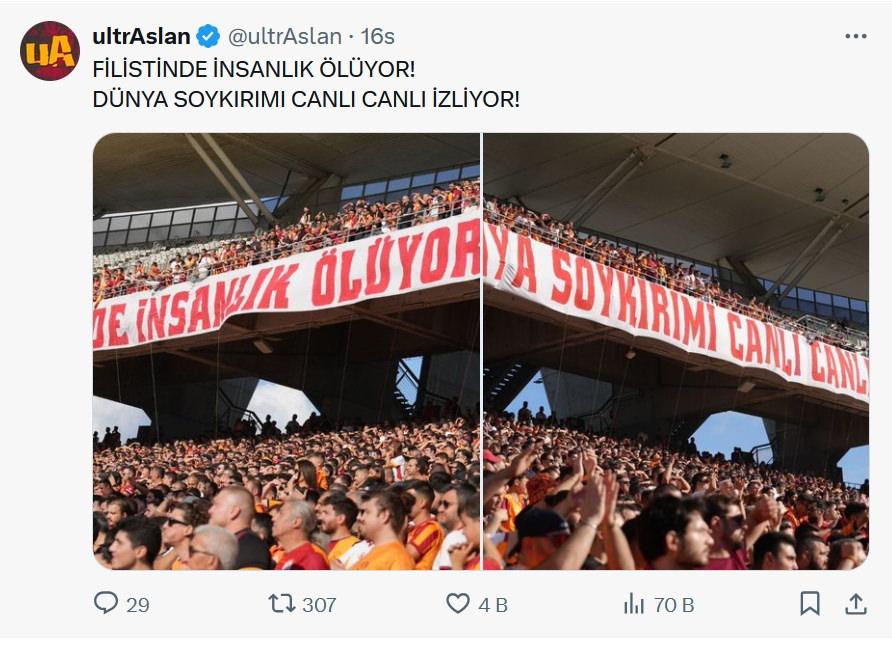Click the 16s timestamp link
The image size is (892, 645).
coord(378,36)
